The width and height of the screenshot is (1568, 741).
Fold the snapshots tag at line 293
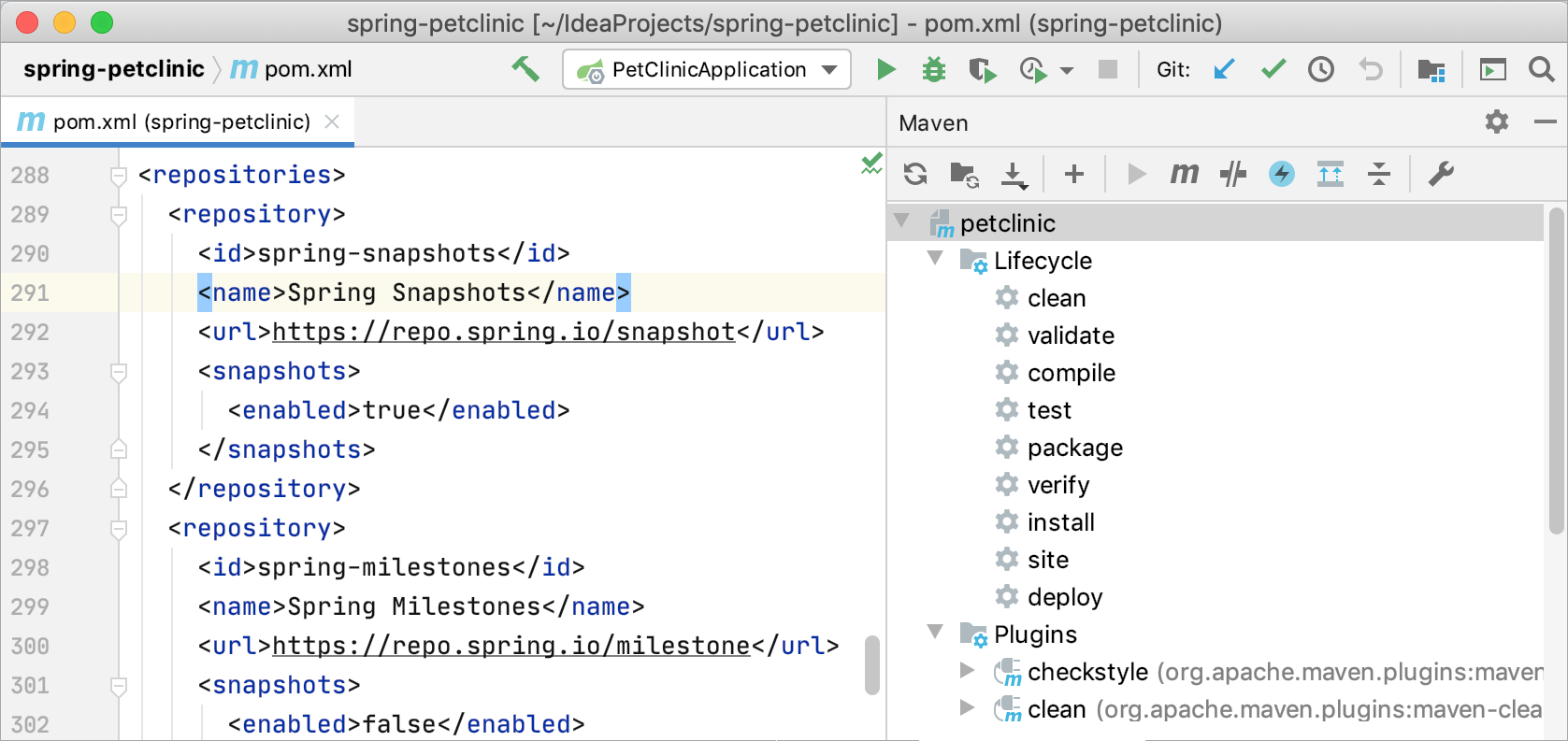pyautogui.click(x=119, y=372)
